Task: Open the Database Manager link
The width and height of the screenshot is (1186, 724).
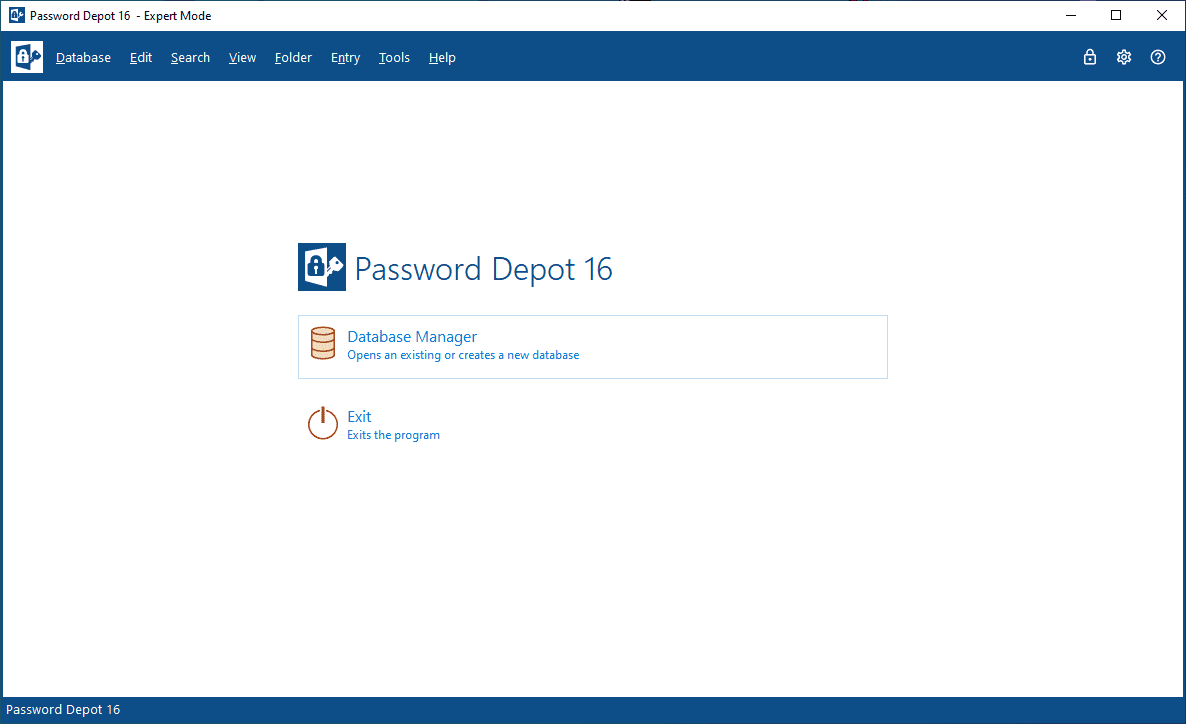Action: [412, 337]
